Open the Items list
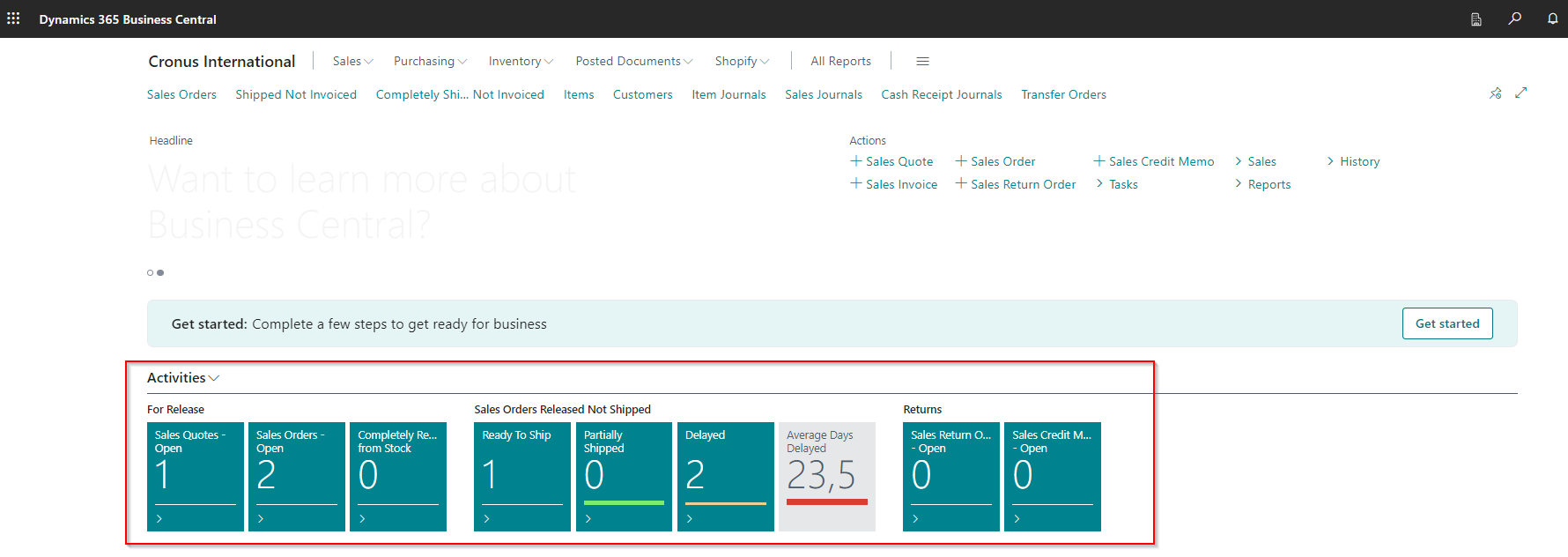This screenshot has height=557, width=1568. click(x=579, y=94)
